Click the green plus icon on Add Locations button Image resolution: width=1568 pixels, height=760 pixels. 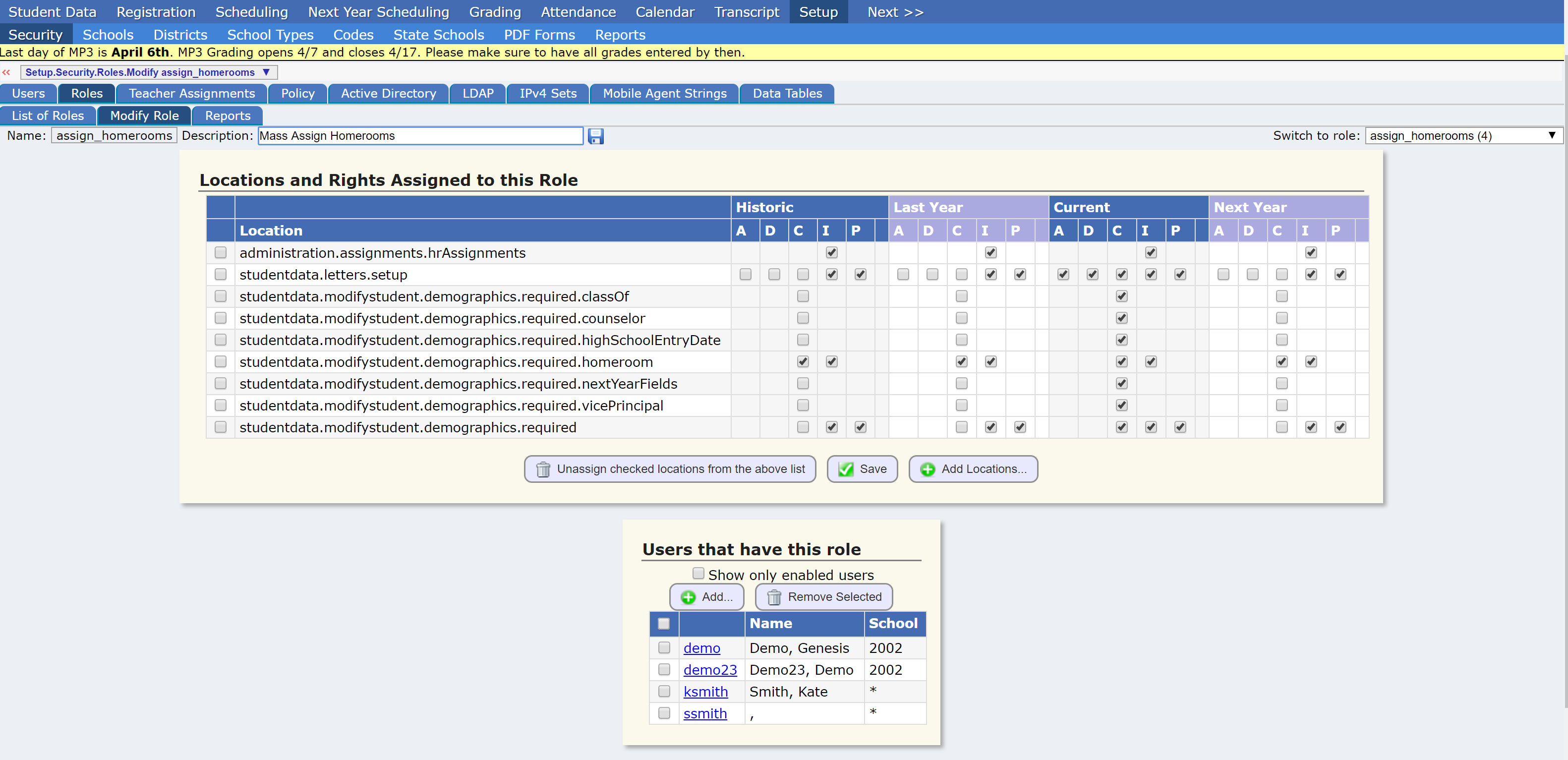pyautogui.click(x=927, y=468)
